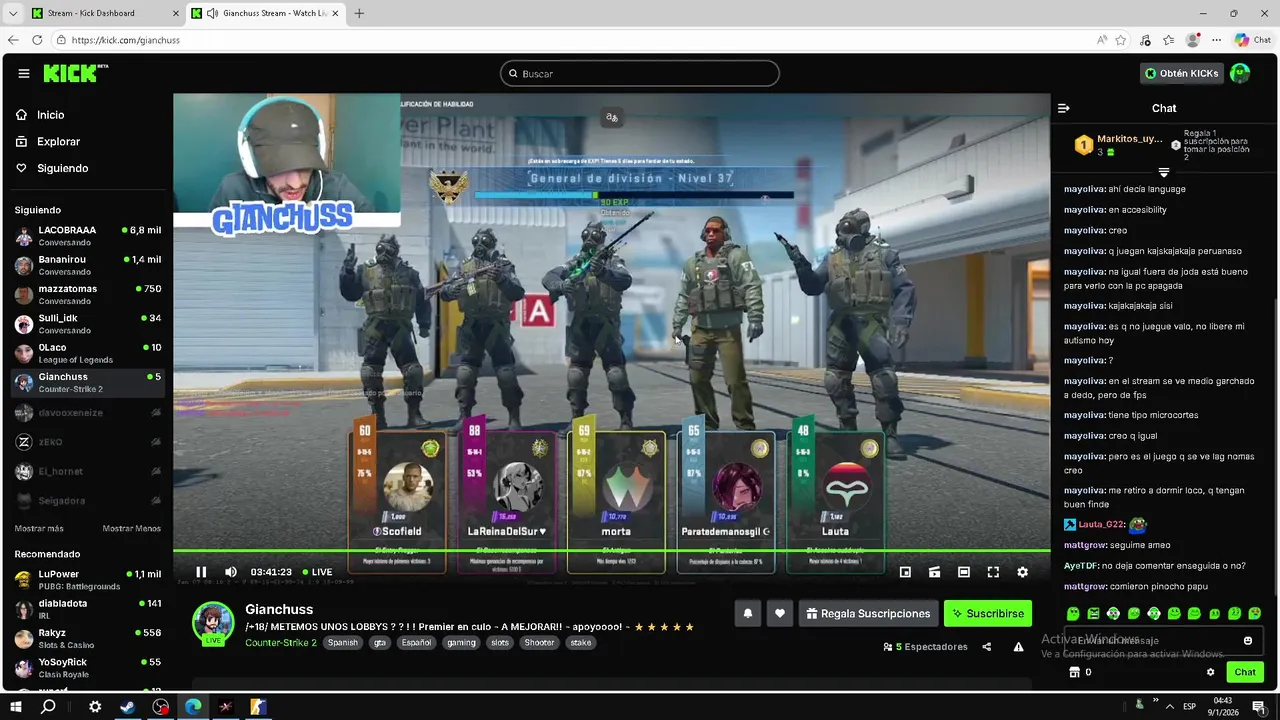Click the gta tag

pyautogui.click(x=380, y=643)
